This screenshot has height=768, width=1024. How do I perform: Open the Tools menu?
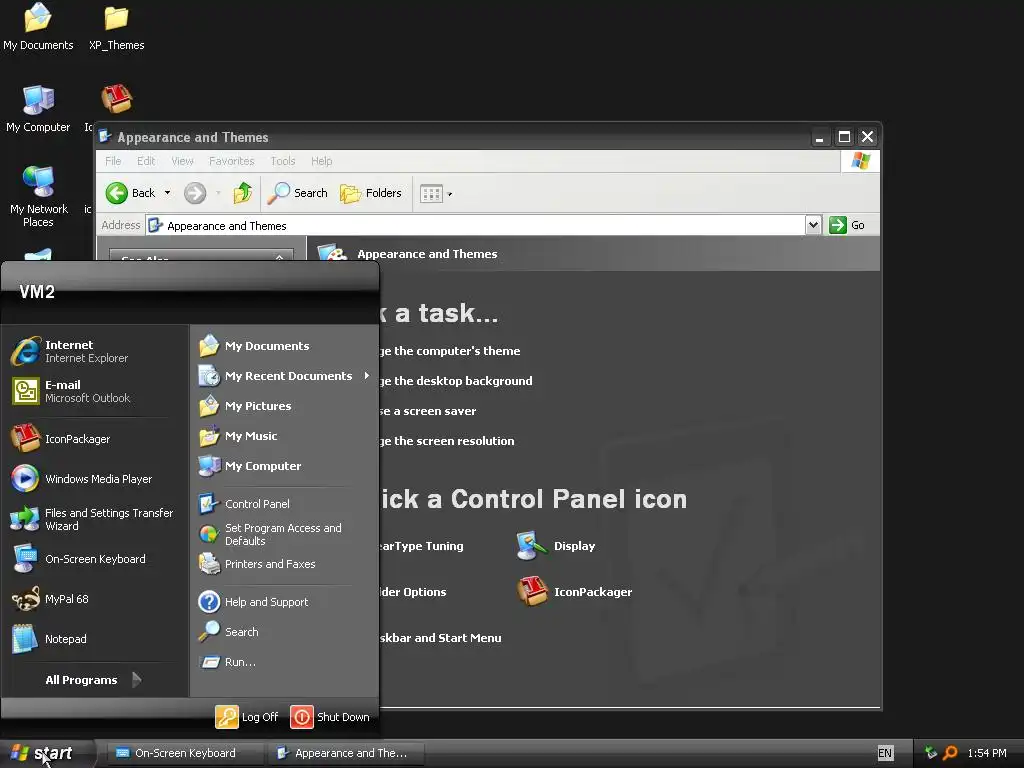point(283,161)
